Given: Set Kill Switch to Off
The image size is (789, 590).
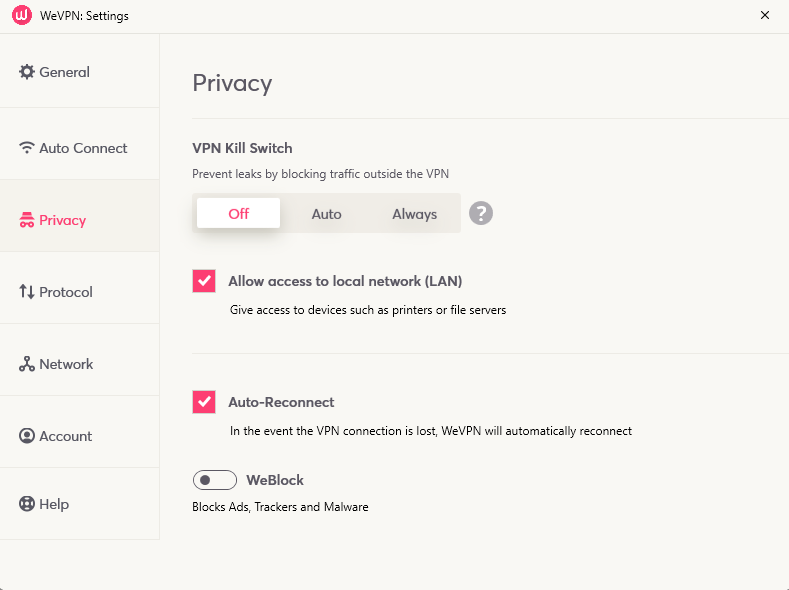Looking at the screenshot, I should tap(239, 213).
